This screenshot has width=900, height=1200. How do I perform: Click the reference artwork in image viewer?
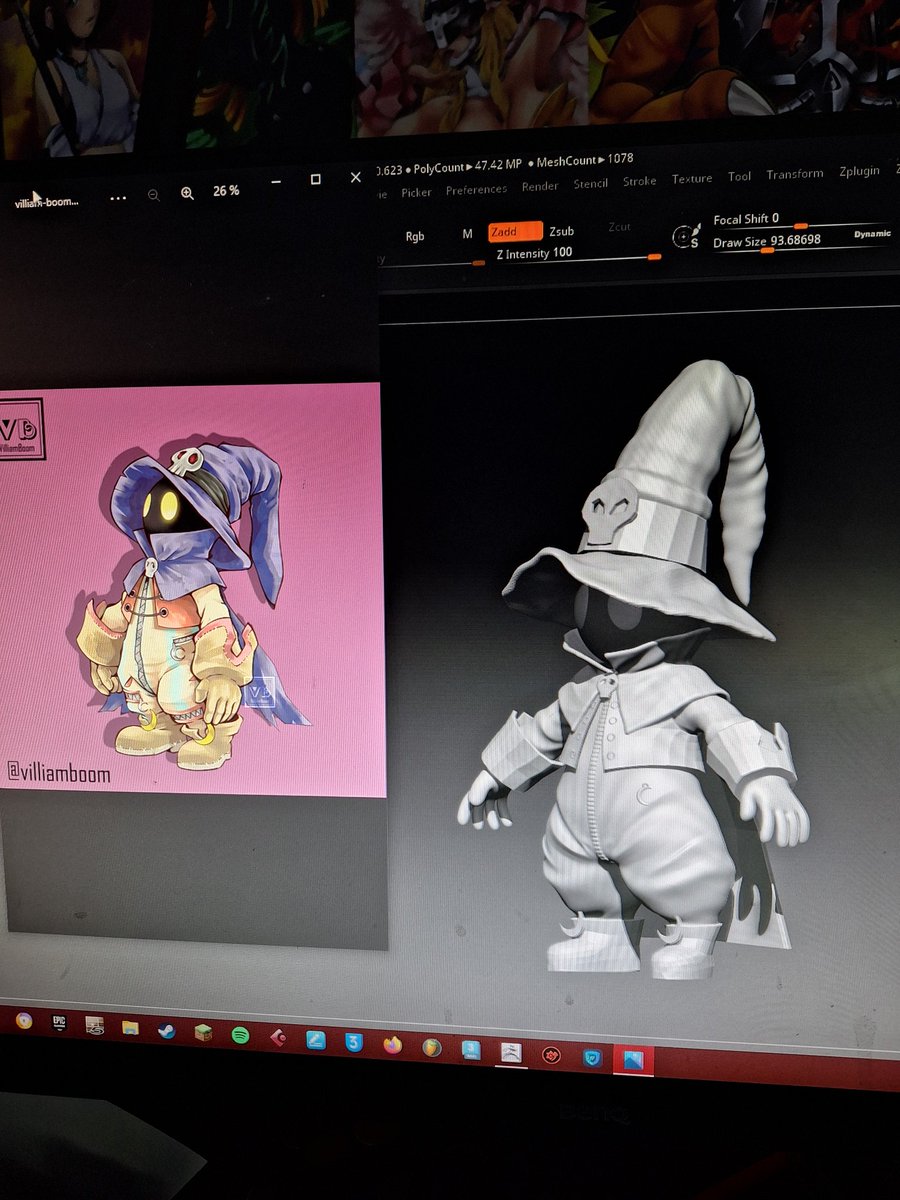(x=192, y=590)
